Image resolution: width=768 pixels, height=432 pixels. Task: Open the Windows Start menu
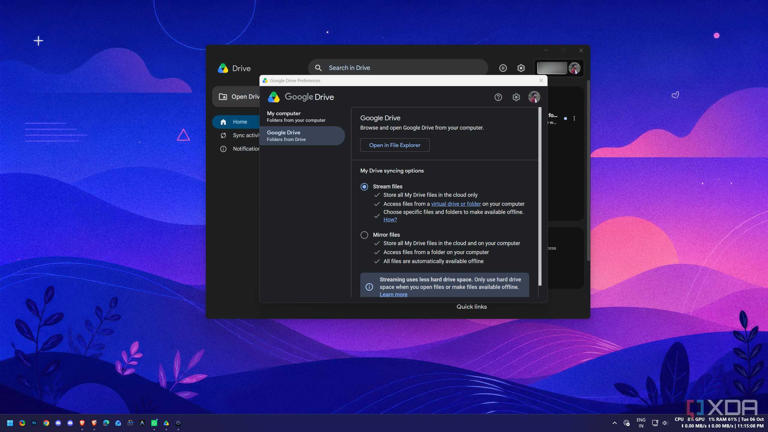coord(10,423)
